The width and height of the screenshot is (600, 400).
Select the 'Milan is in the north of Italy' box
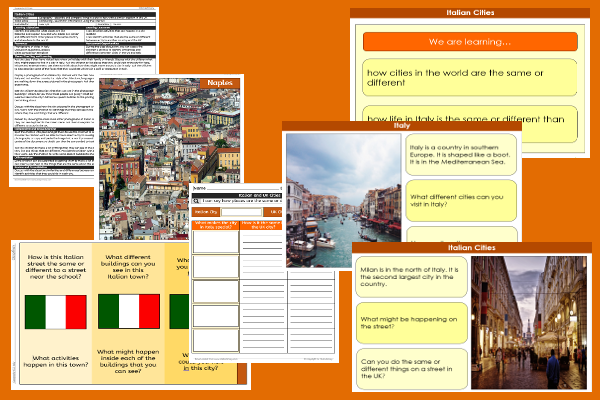tap(412, 277)
